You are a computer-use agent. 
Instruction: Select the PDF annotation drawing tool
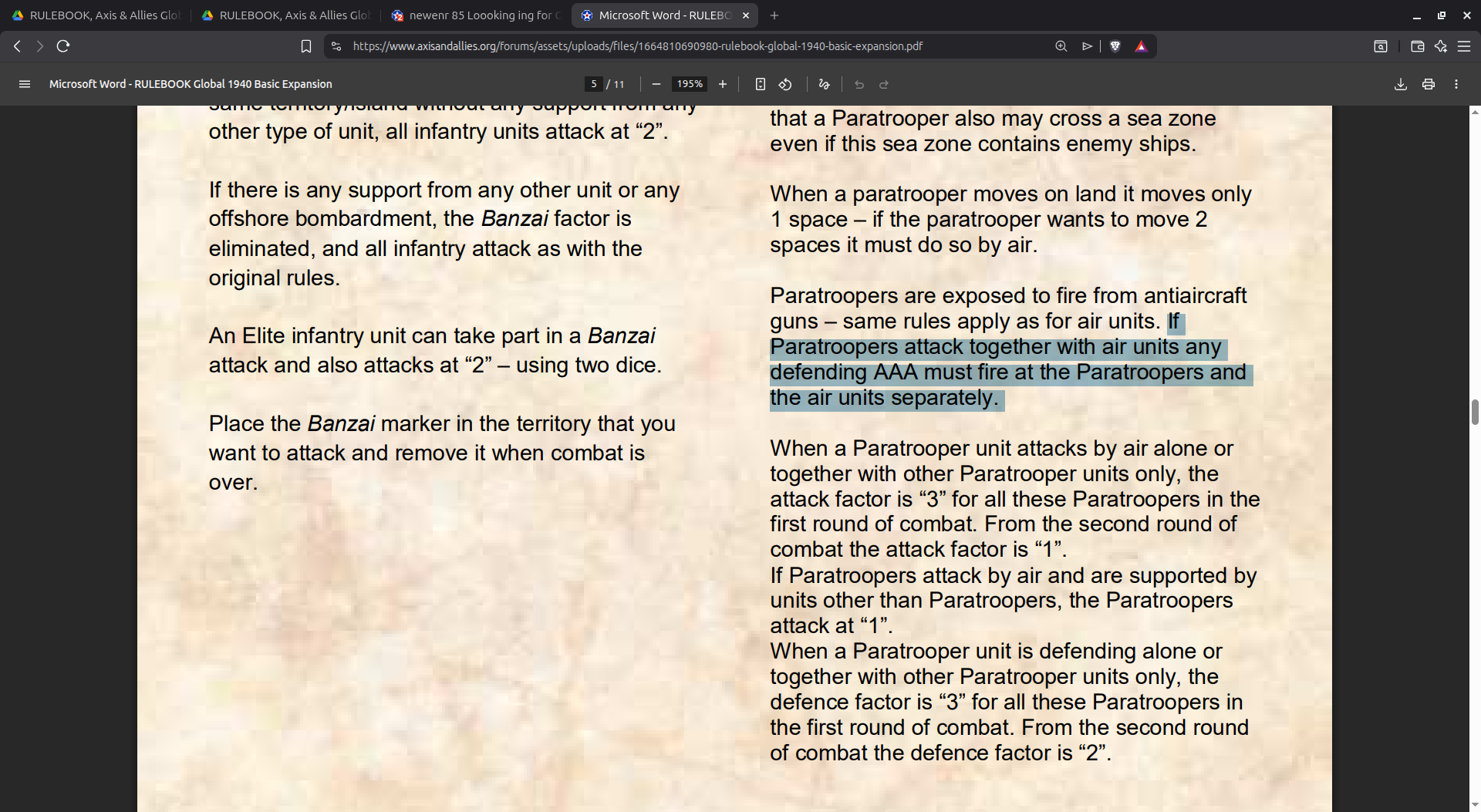pos(823,84)
